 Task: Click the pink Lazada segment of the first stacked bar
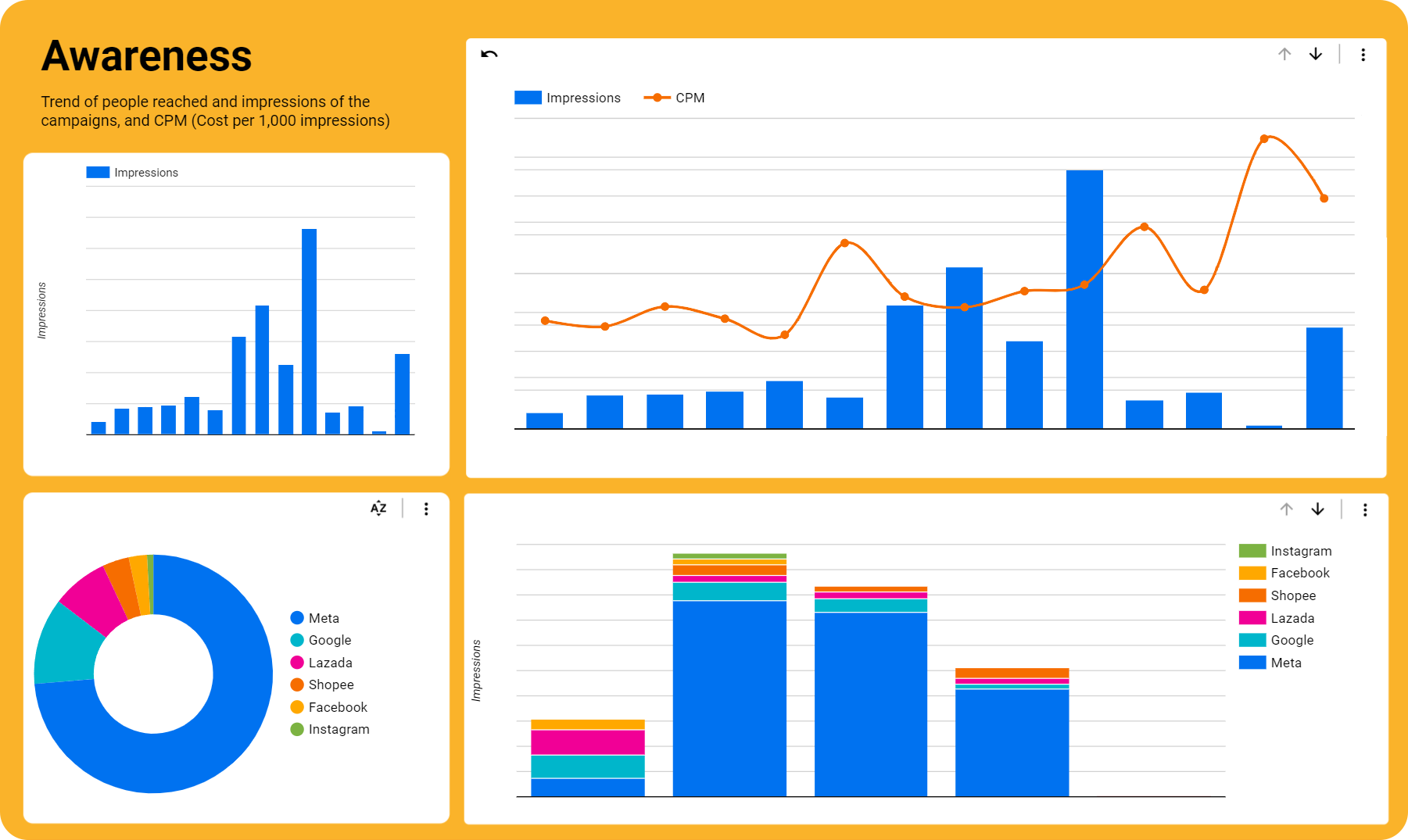[x=588, y=742]
